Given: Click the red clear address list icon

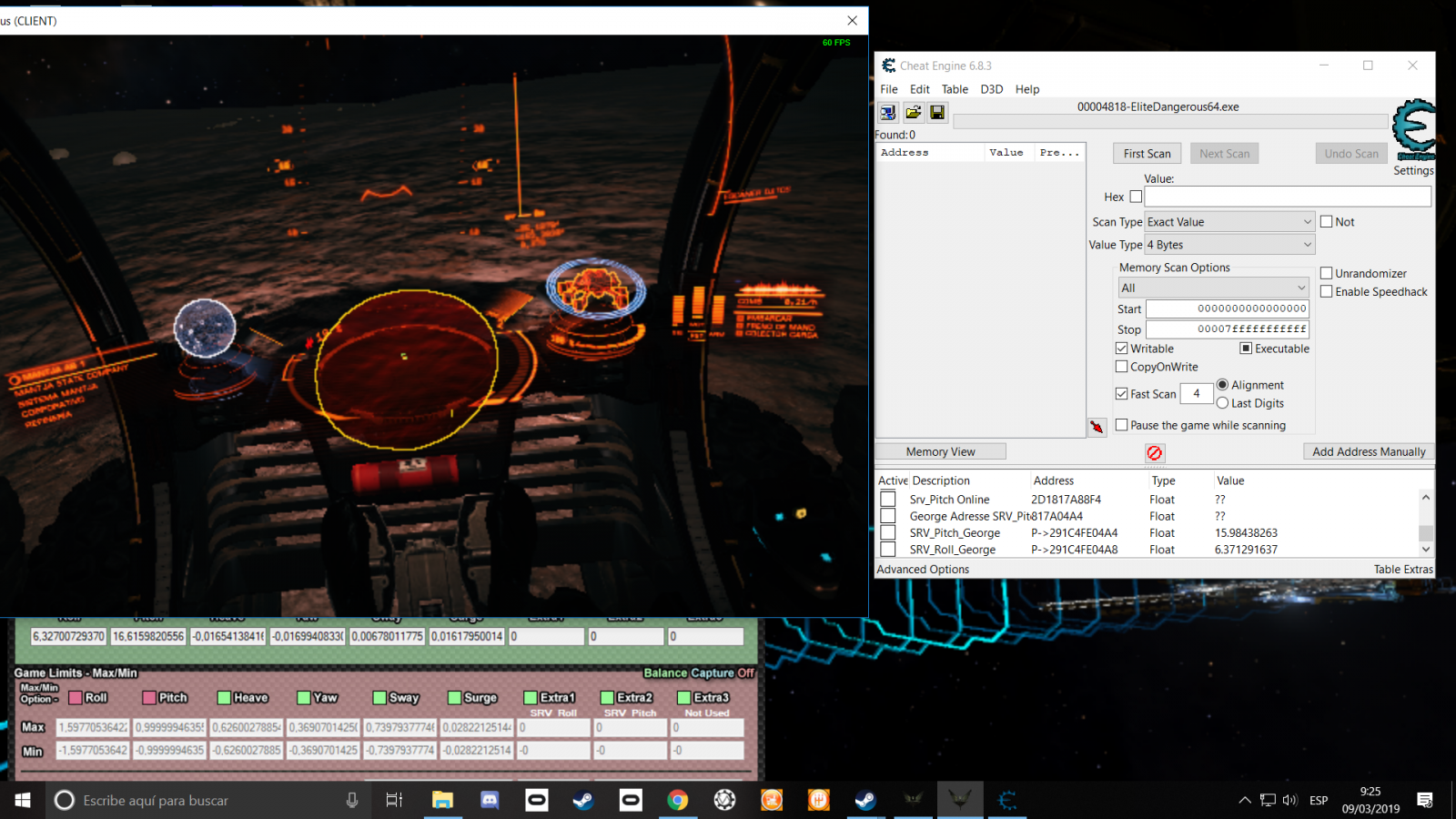Looking at the screenshot, I should tap(1154, 452).
